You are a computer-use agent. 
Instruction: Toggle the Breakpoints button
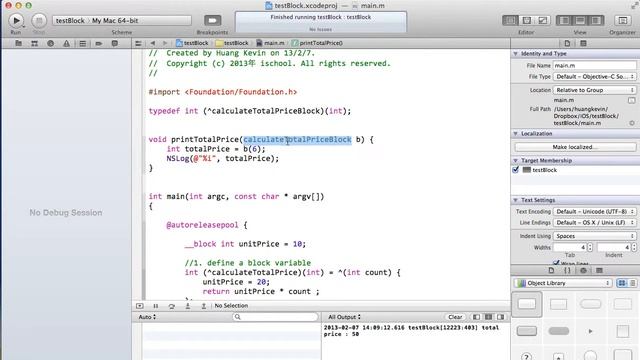click(212, 20)
